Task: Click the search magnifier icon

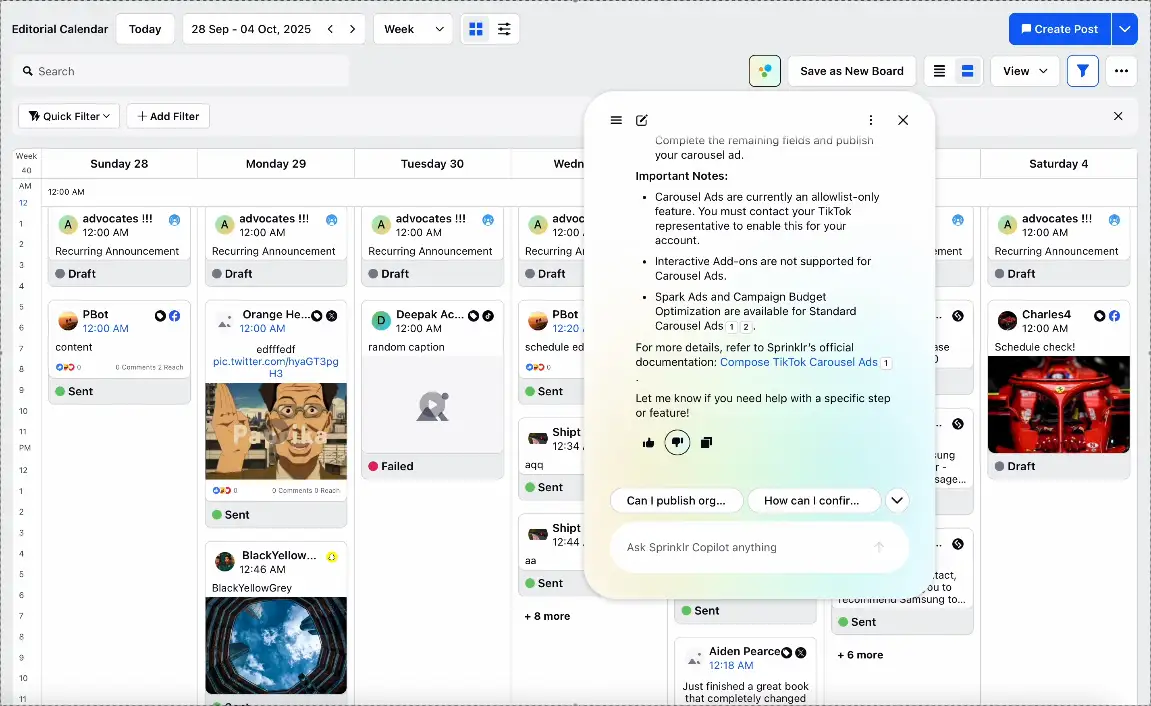Action: coord(28,71)
